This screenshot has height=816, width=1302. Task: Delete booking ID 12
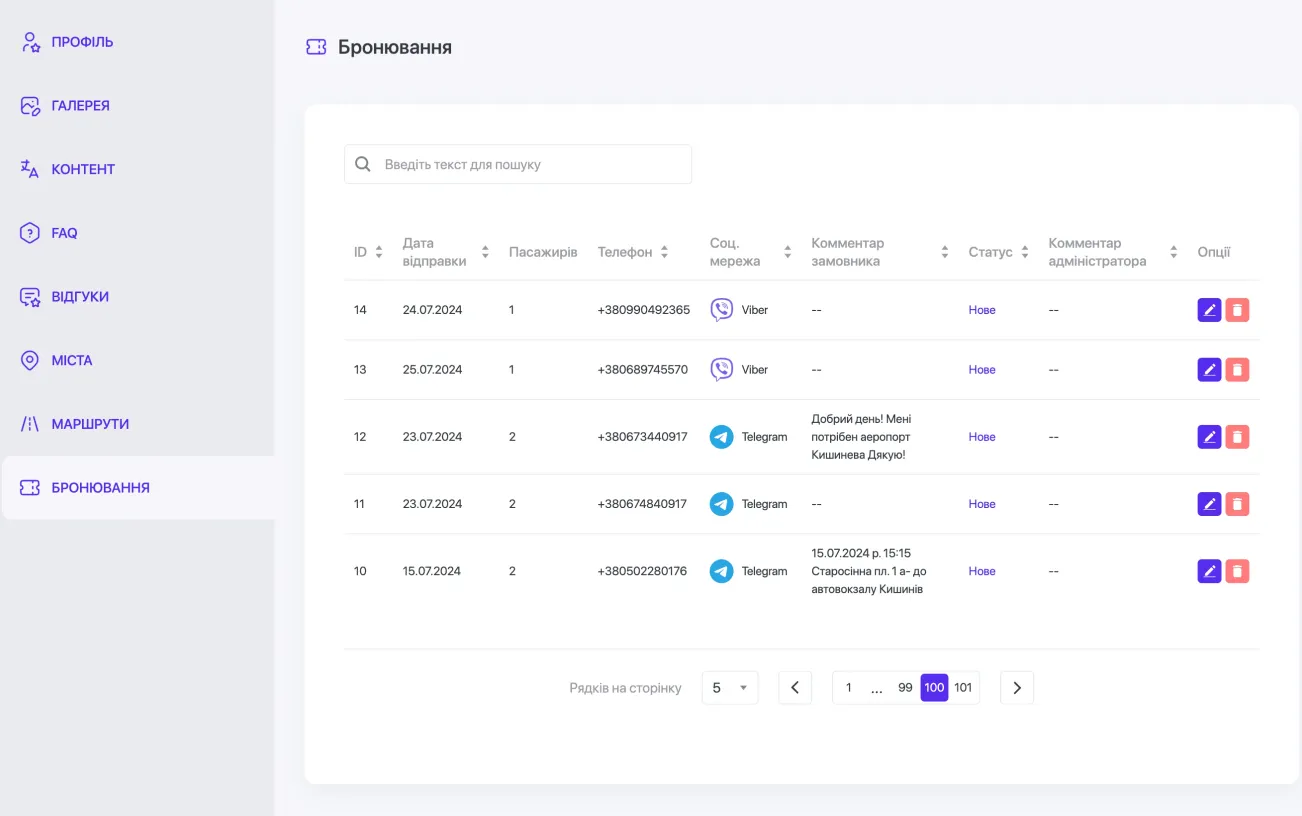(1237, 437)
